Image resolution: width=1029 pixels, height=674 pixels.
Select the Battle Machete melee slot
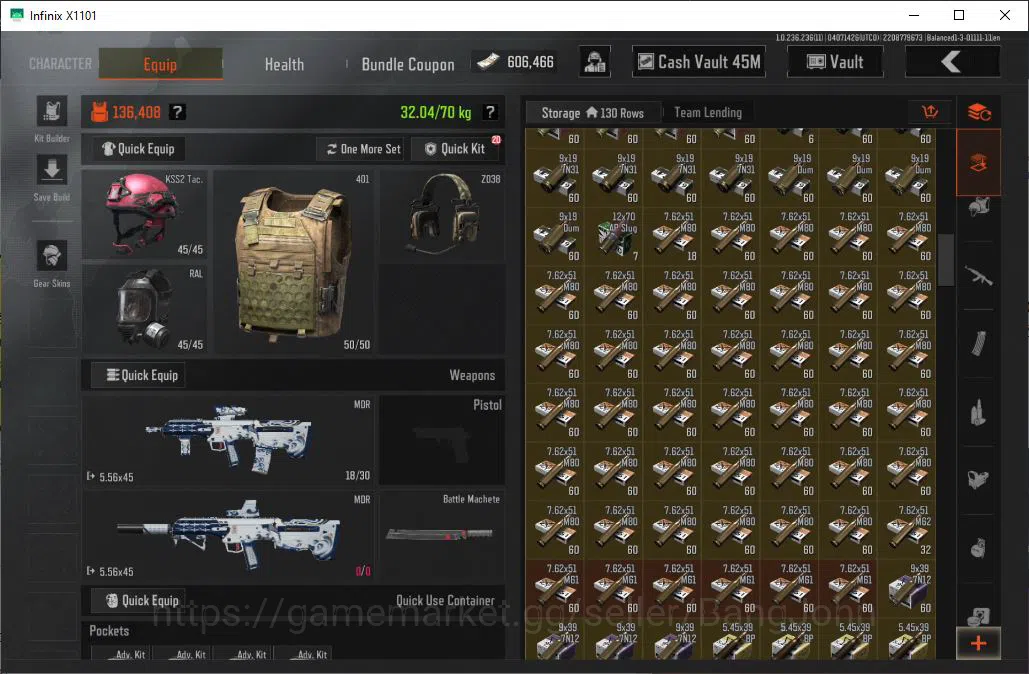(x=442, y=534)
